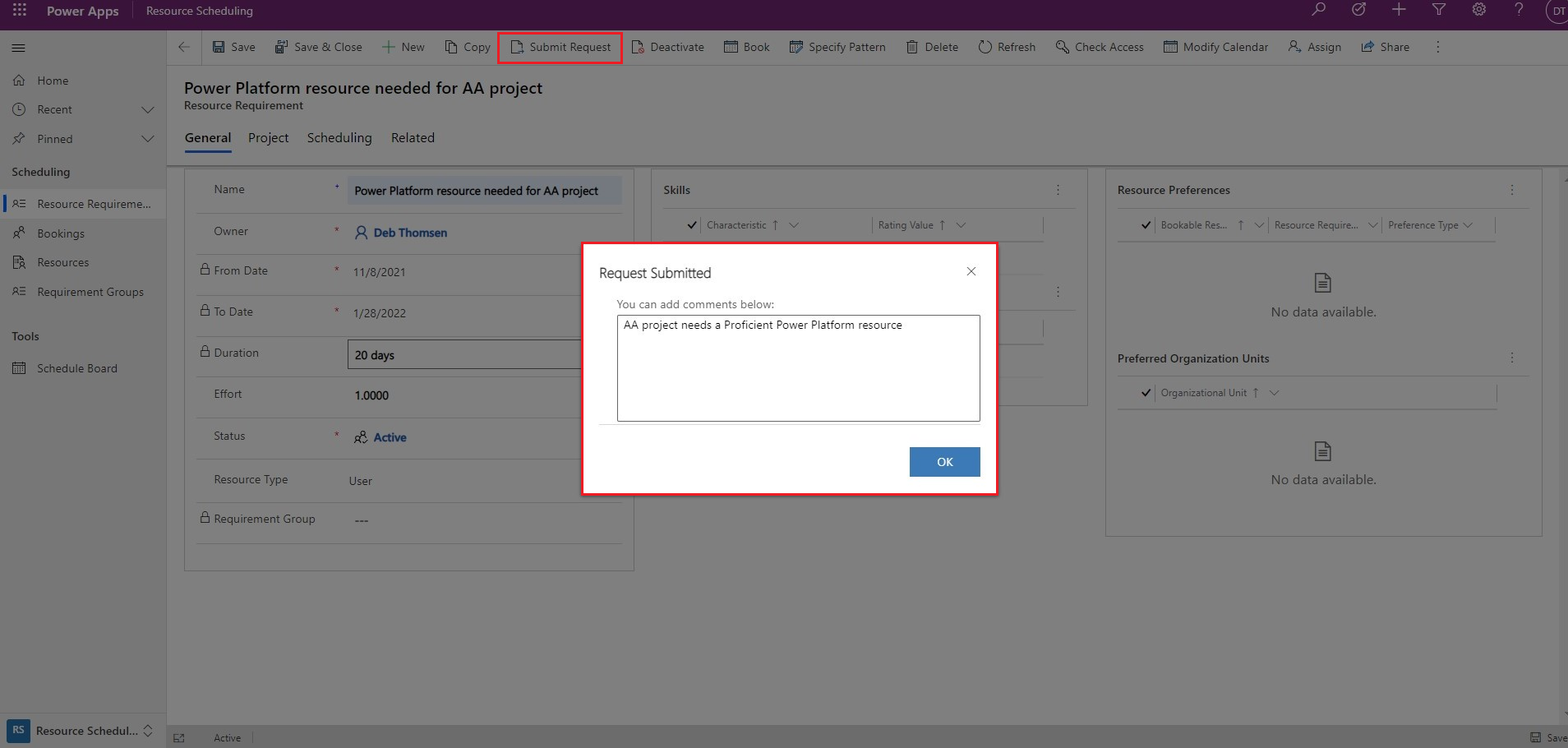
Task: Click Save in the command bar
Action: click(234, 47)
